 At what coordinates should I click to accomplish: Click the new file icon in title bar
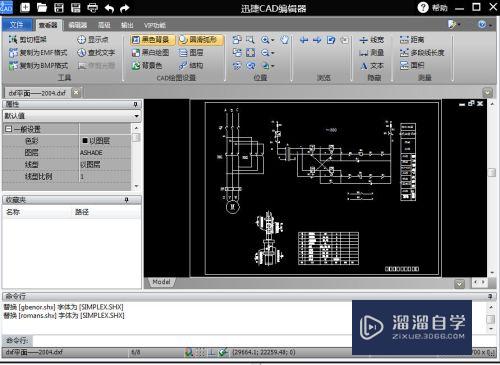(x=25, y=7)
